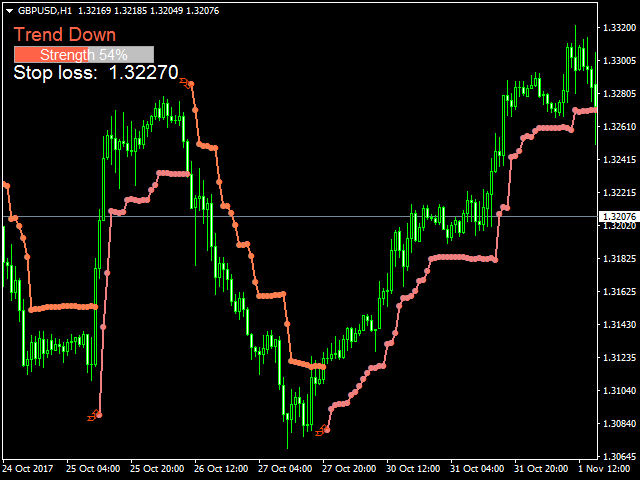Click the 1.30840 price axis label
This screenshot has height=480, width=640.
pyautogui.click(x=619, y=424)
